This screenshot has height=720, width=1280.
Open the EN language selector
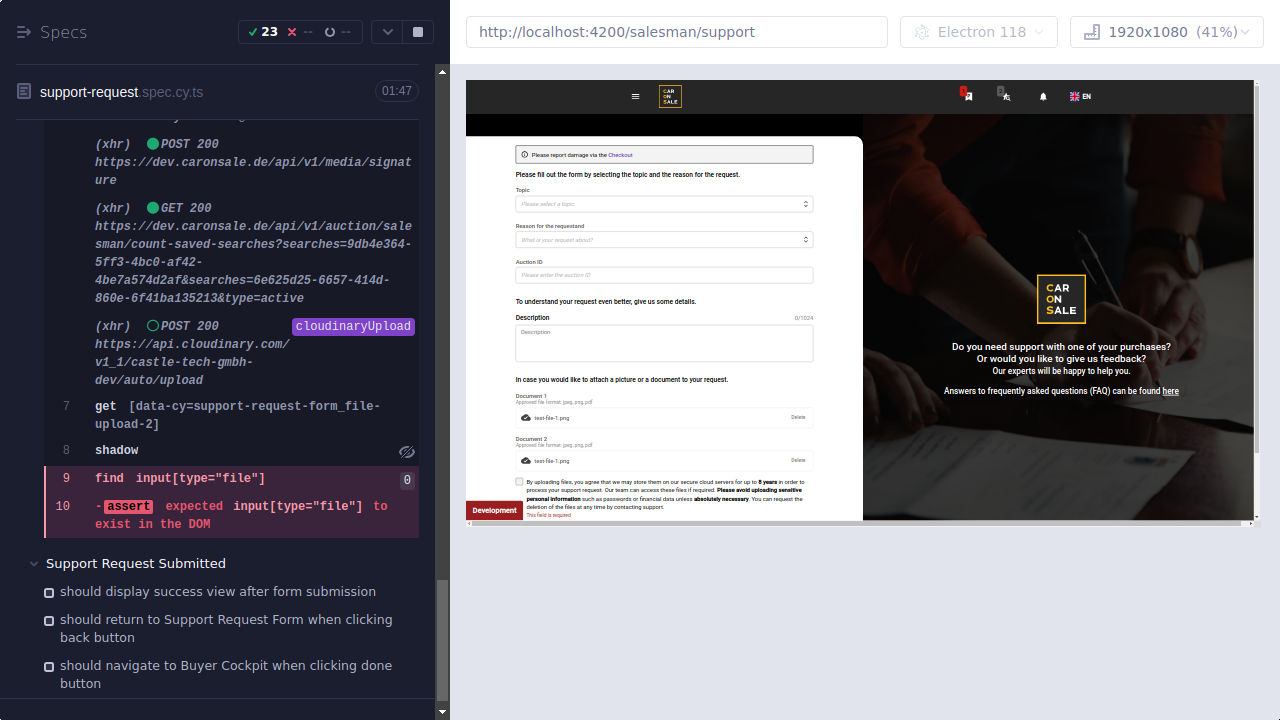1079,96
